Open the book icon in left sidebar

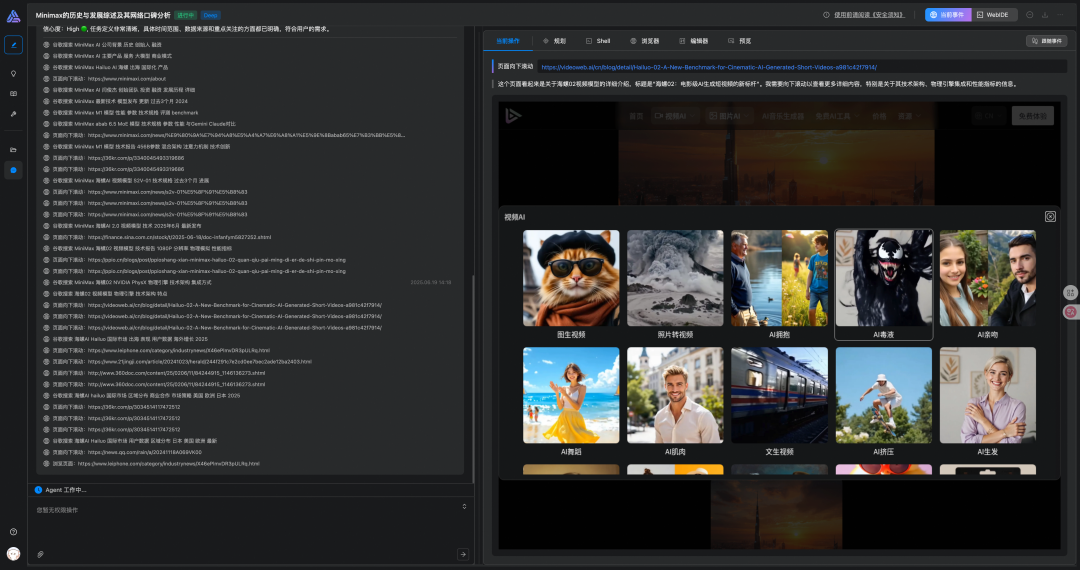click(x=13, y=93)
